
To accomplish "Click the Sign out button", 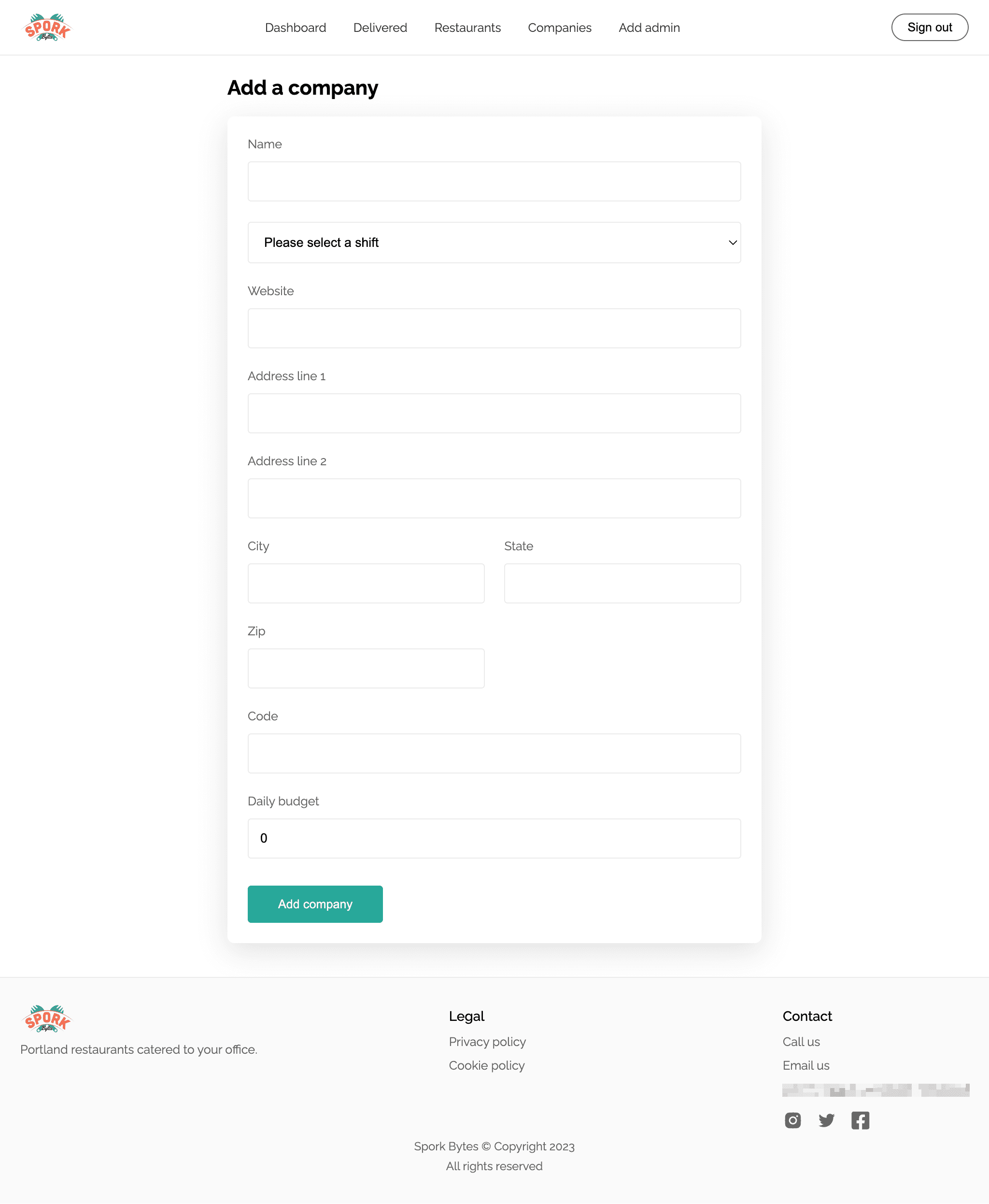I will [928, 27].
